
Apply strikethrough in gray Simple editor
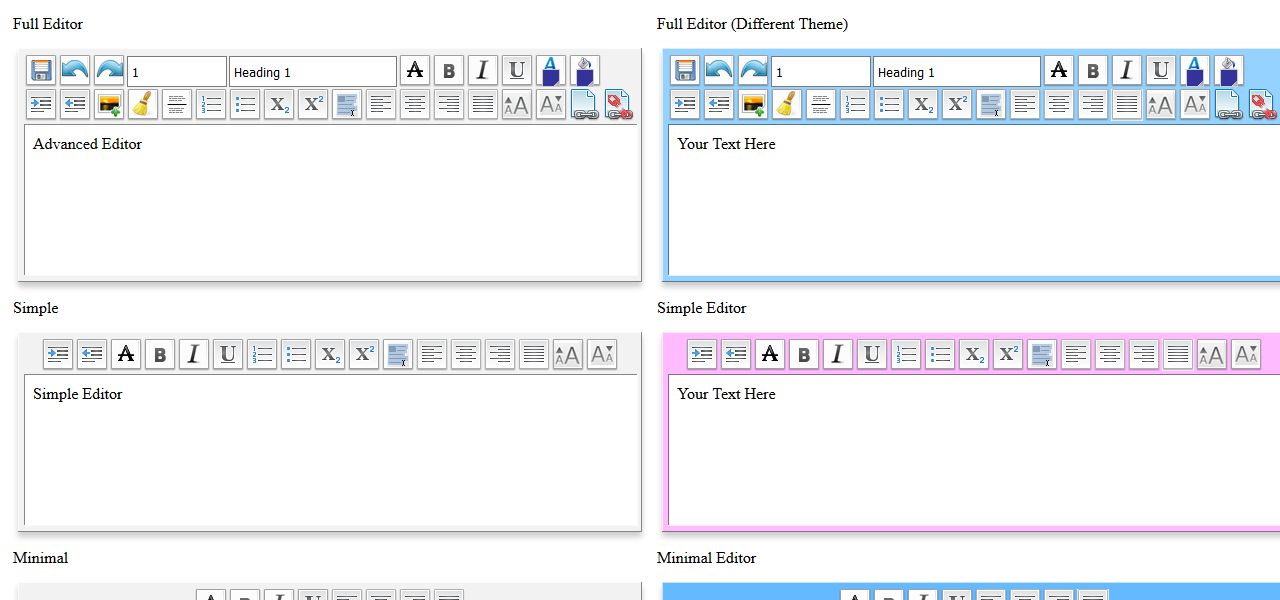[126, 354]
